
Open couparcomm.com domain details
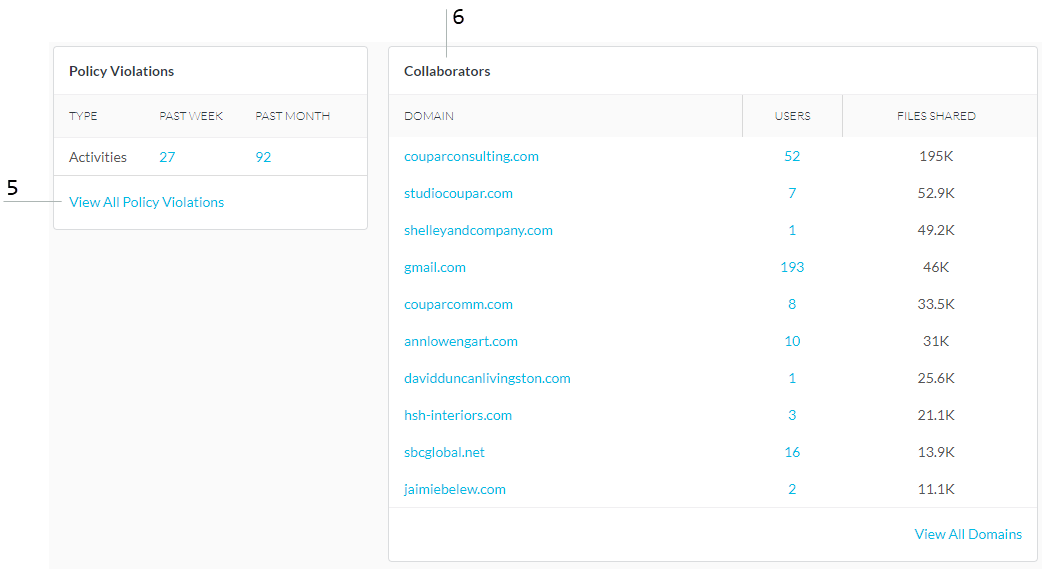point(458,304)
